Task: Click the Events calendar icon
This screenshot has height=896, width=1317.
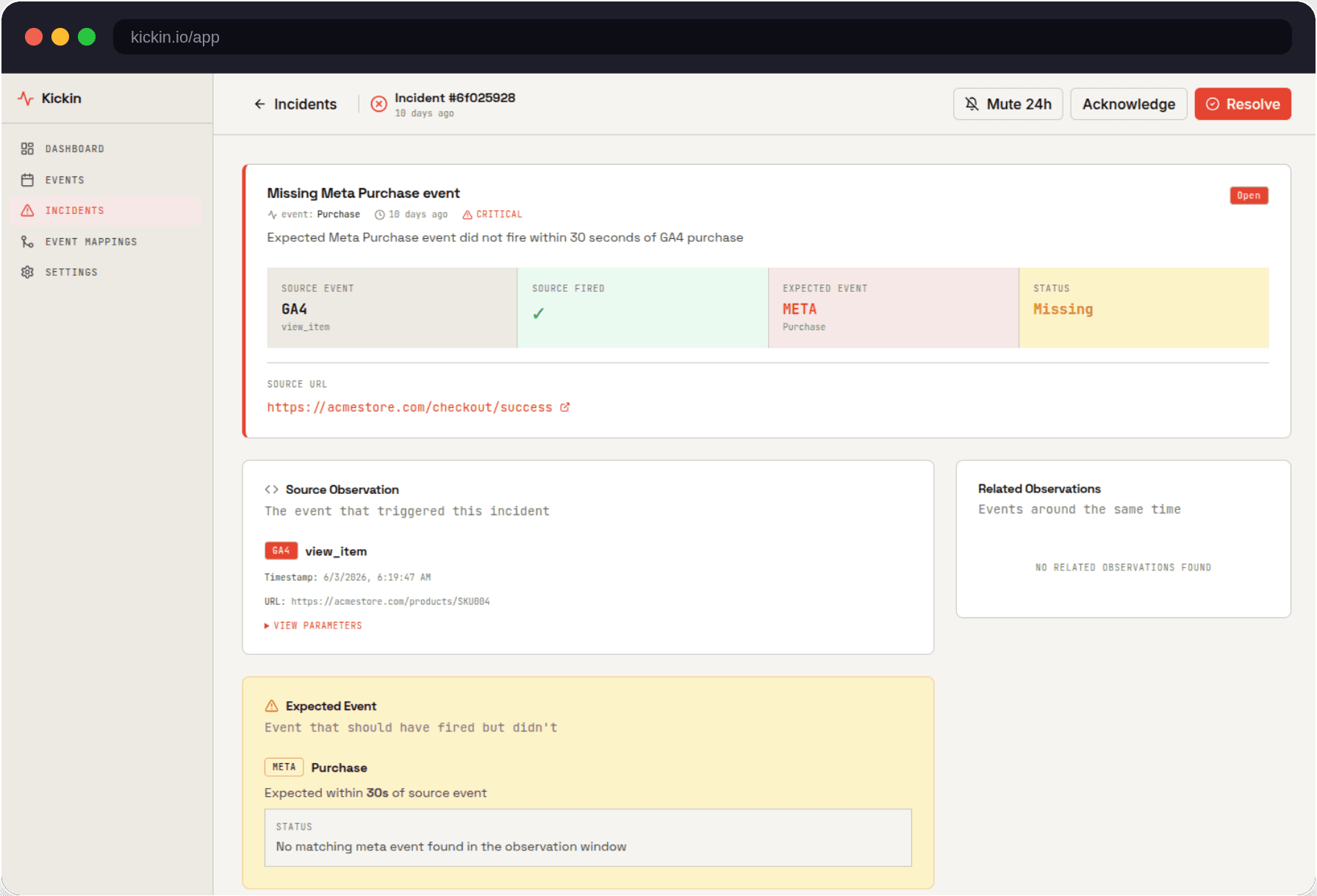Action: pos(27,179)
